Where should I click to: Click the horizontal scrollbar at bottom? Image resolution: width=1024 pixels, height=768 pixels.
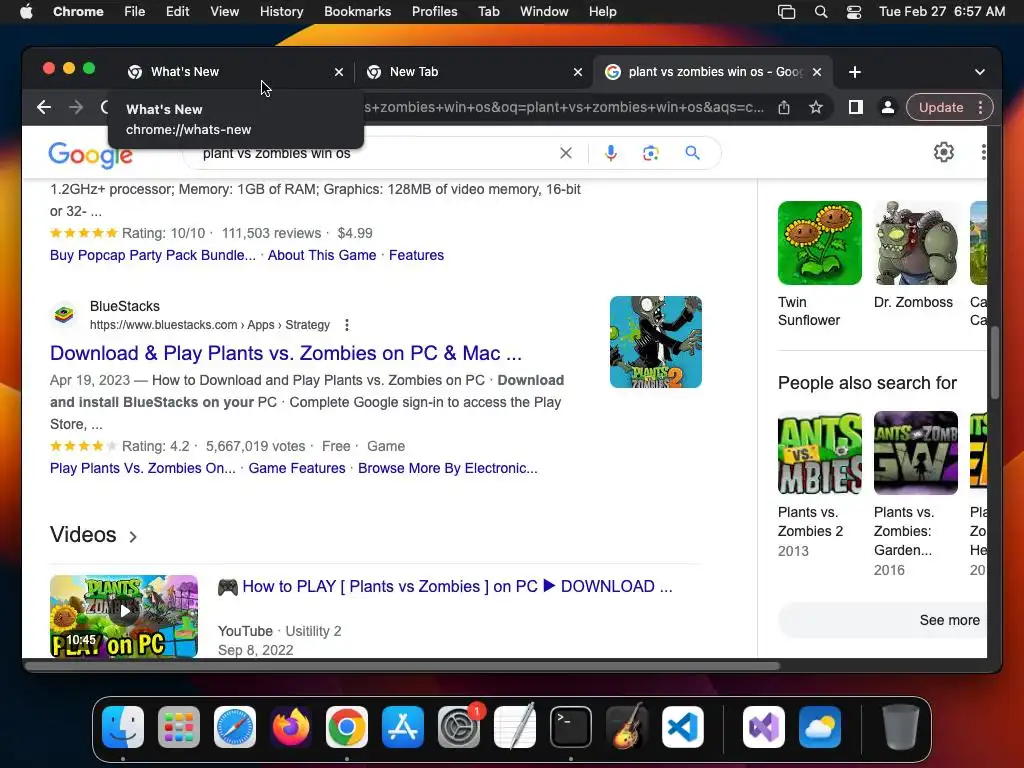click(403, 666)
